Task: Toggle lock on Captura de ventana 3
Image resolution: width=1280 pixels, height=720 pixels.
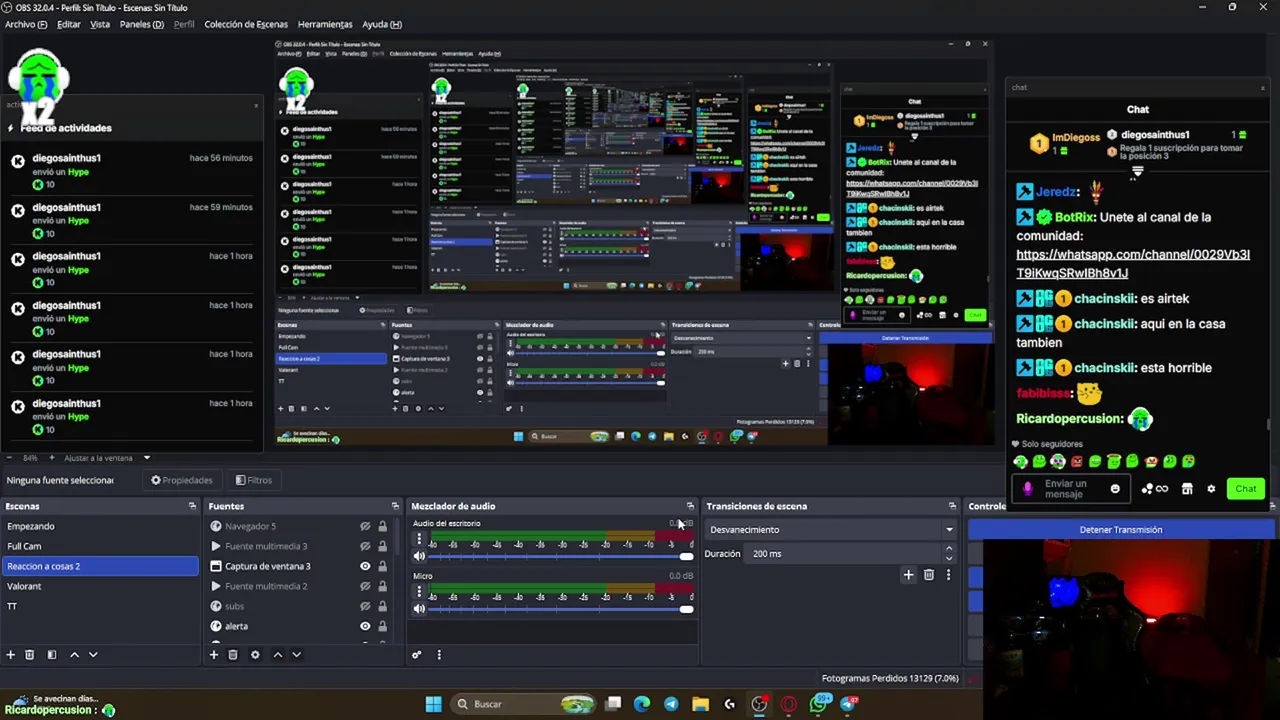Action: (x=382, y=566)
